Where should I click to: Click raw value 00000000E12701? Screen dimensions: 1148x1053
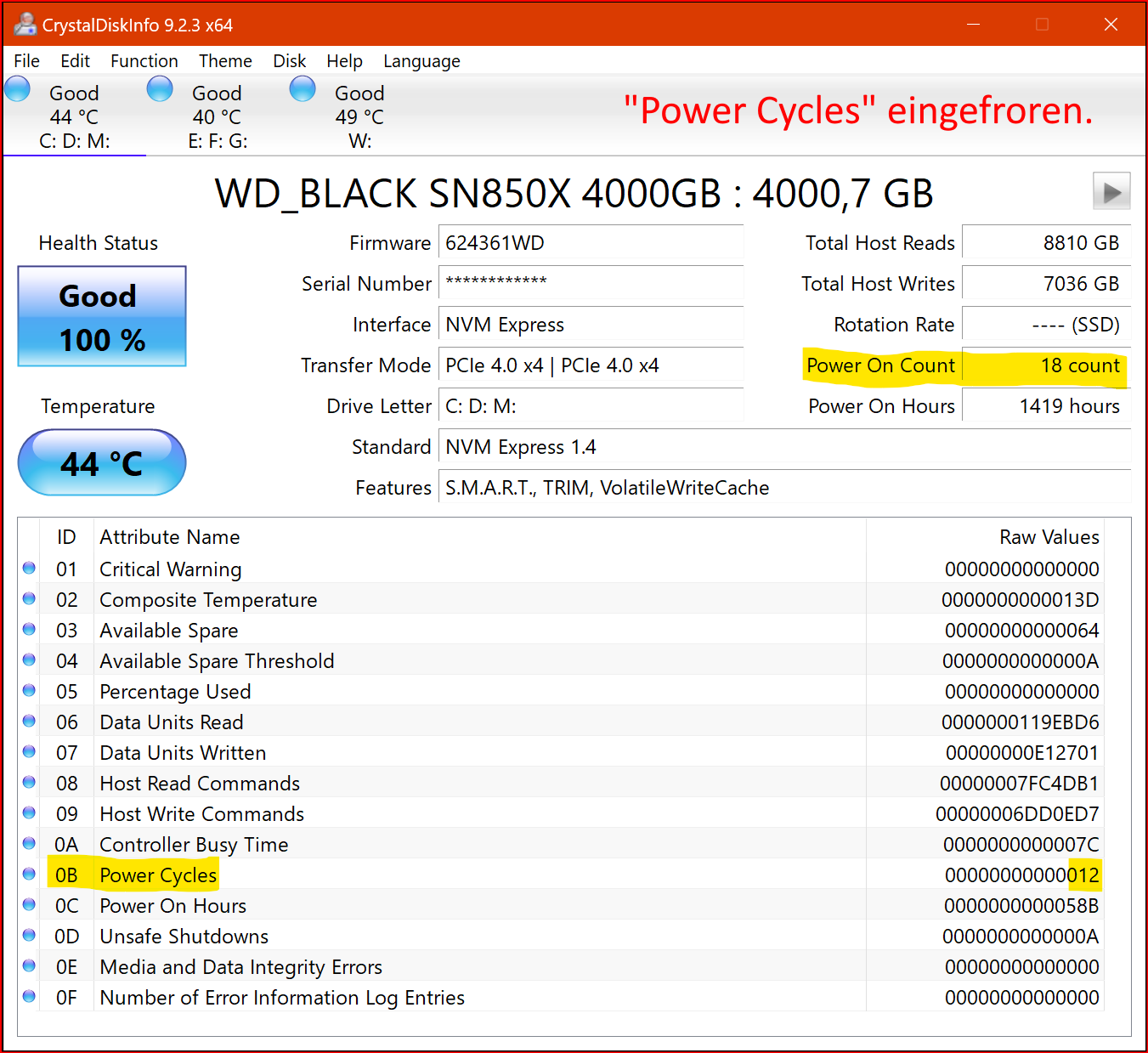pyautogui.click(x=1022, y=753)
